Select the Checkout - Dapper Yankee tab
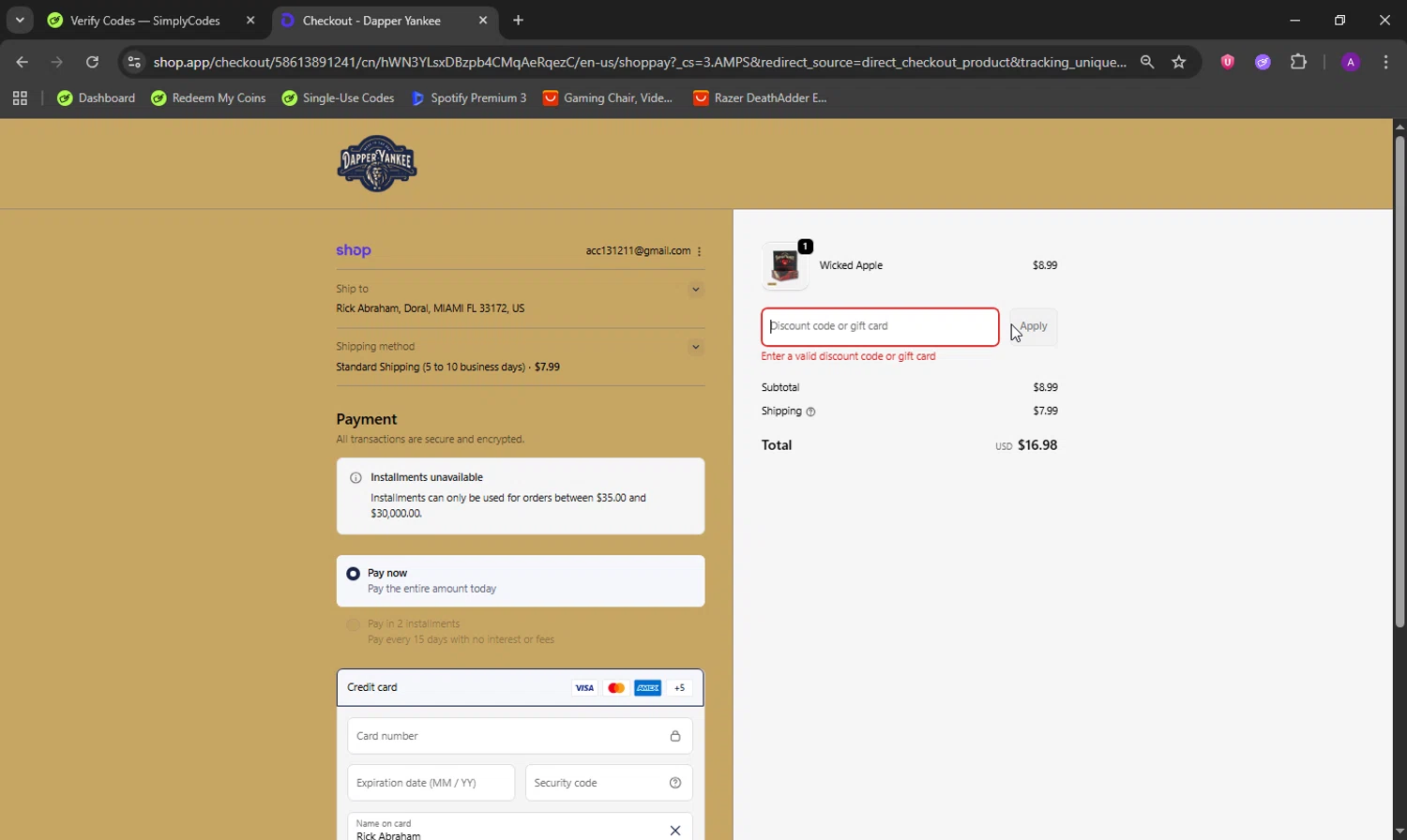Image resolution: width=1407 pixels, height=840 pixels. point(386,20)
